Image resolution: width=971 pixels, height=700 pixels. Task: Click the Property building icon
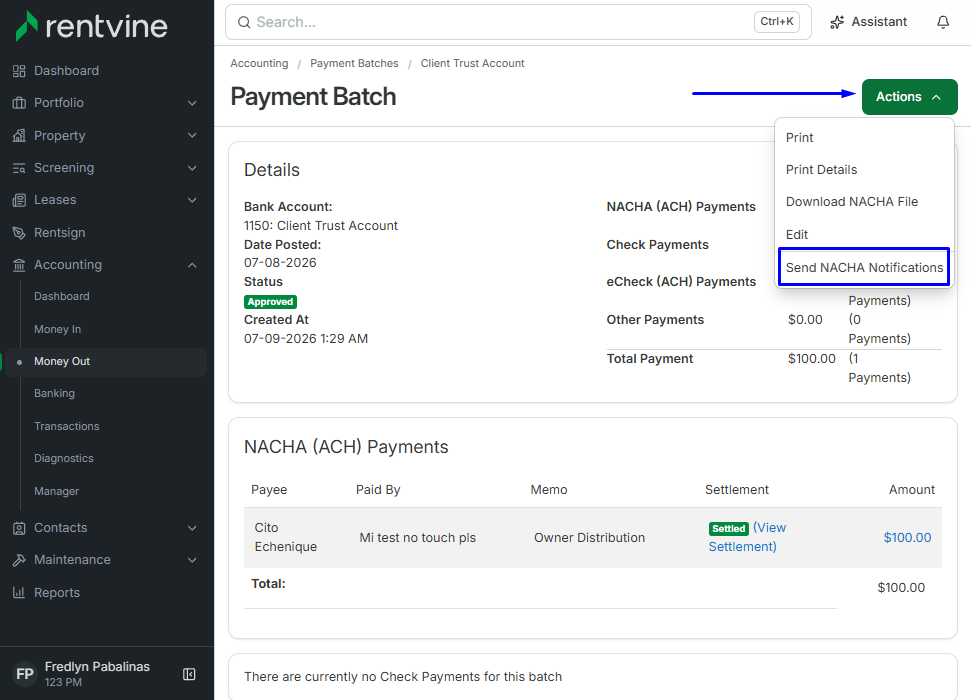coord(19,136)
